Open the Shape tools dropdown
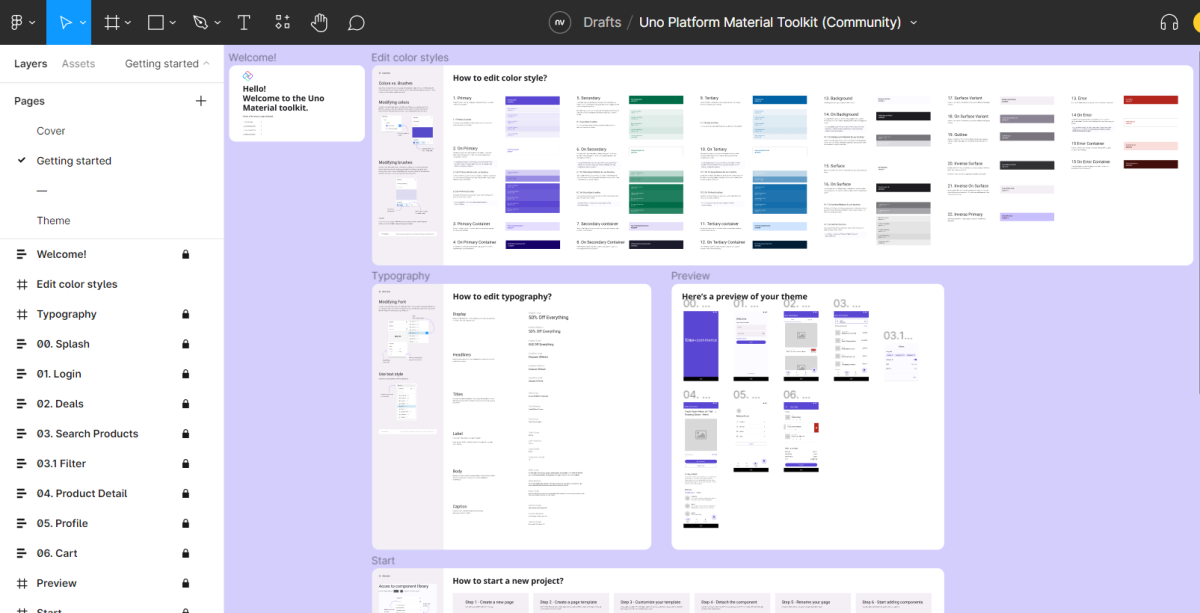 (x=173, y=21)
